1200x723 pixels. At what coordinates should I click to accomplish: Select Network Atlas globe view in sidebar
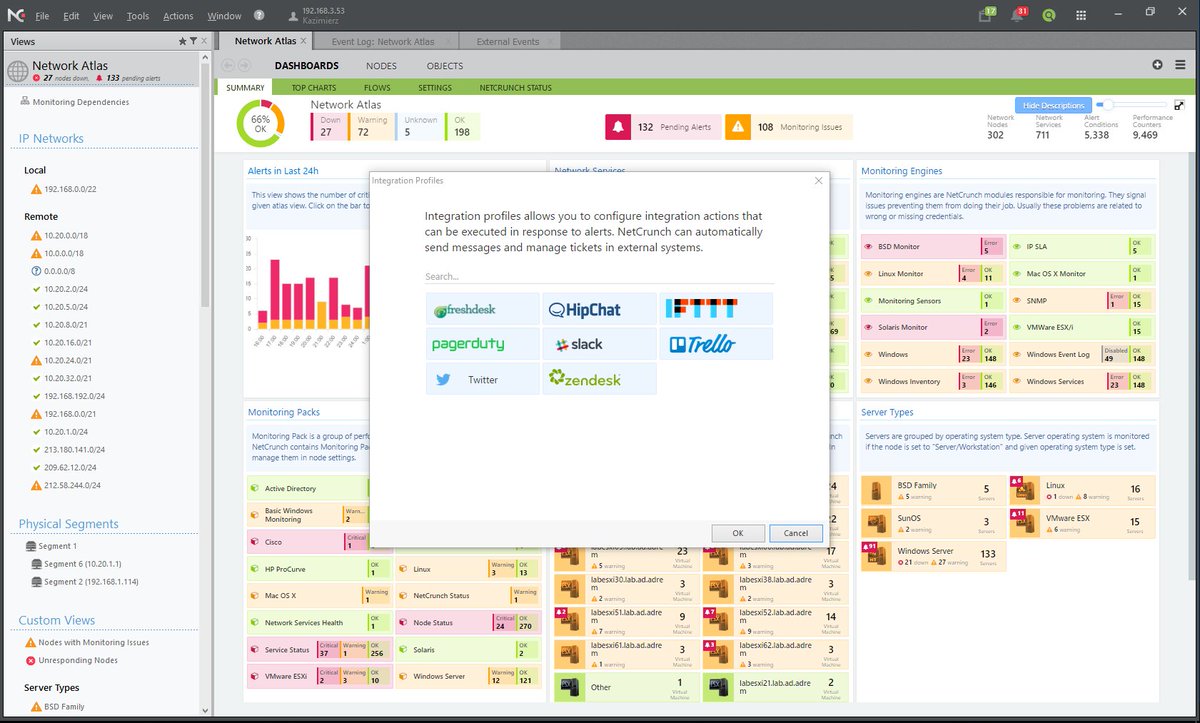[17, 71]
